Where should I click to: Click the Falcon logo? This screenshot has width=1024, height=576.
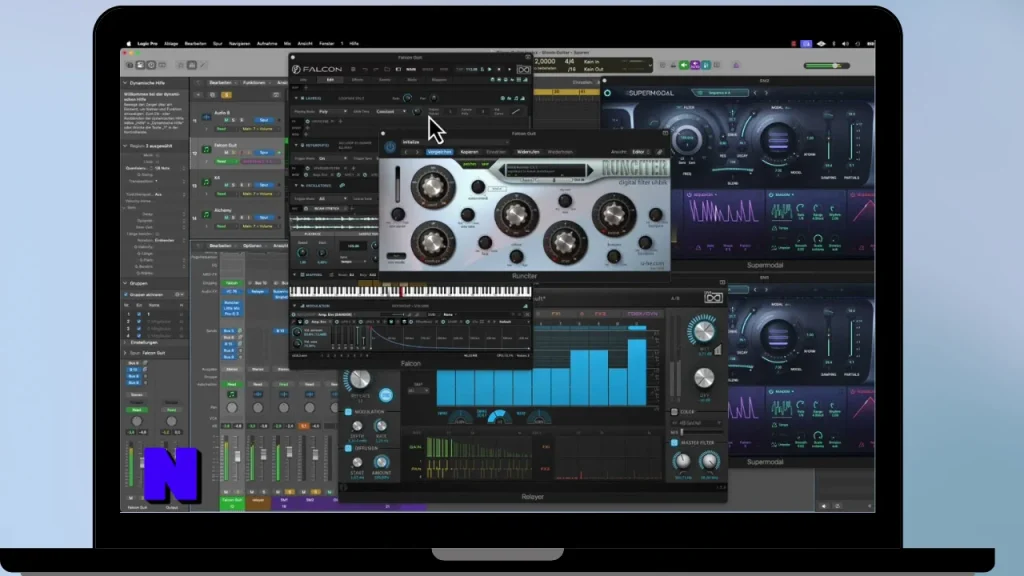click(317, 69)
